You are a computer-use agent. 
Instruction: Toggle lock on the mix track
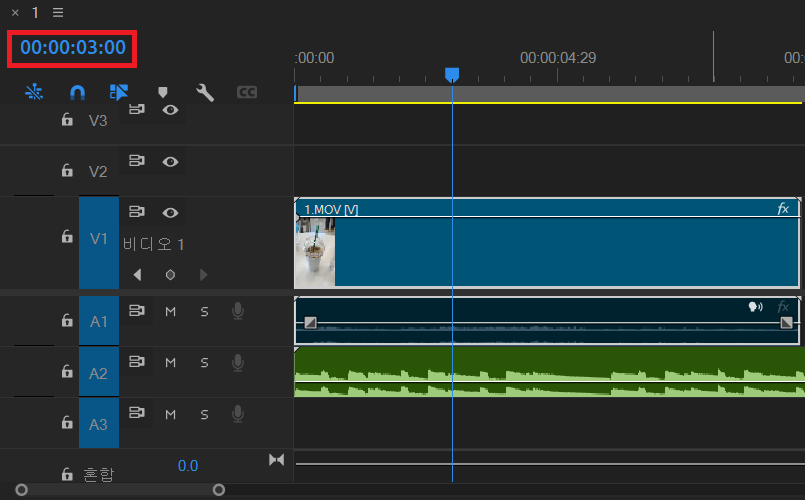coord(67,474)
